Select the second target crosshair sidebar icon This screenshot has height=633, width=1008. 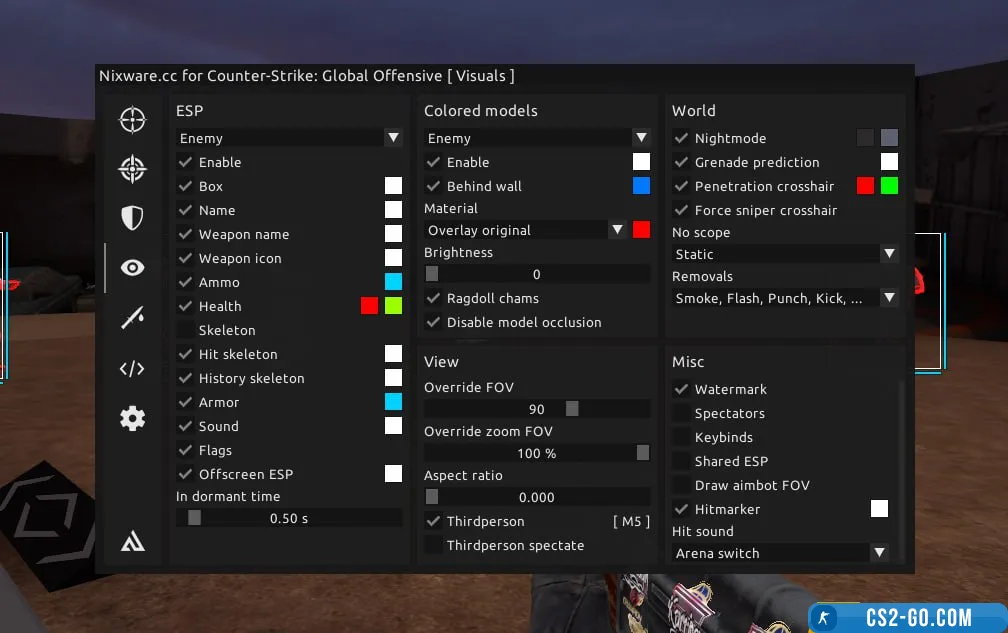click(132, 169)
